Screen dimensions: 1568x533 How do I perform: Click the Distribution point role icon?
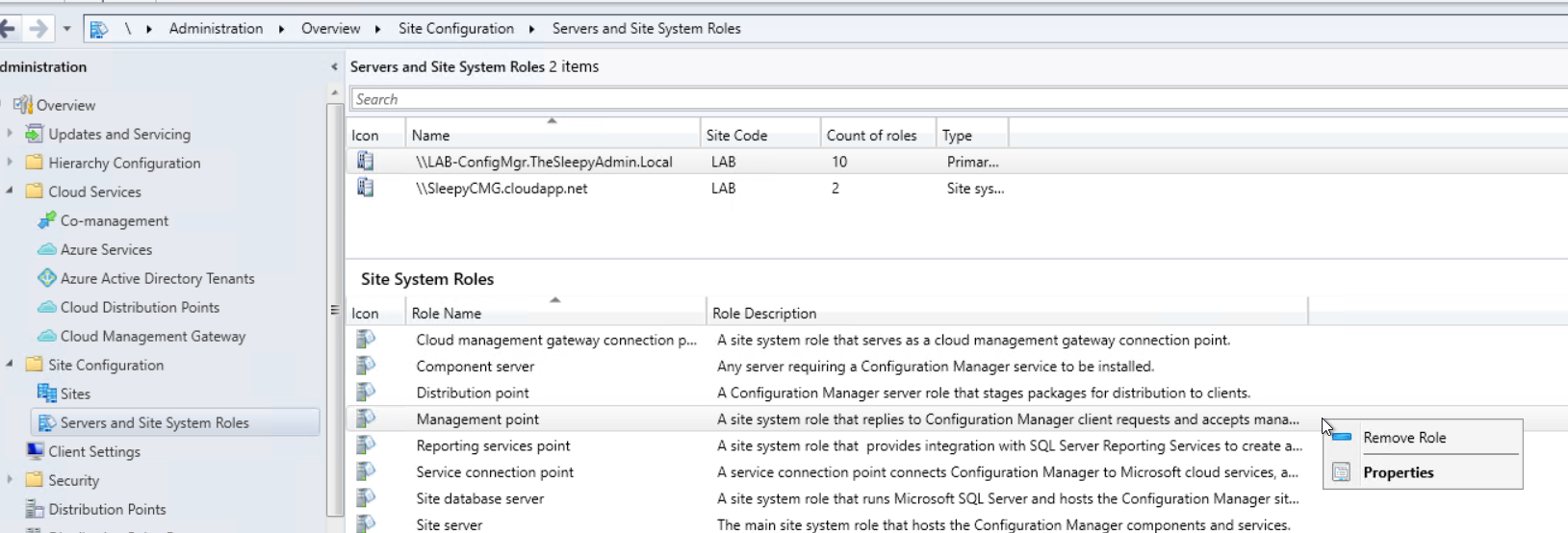coord(365,393)
